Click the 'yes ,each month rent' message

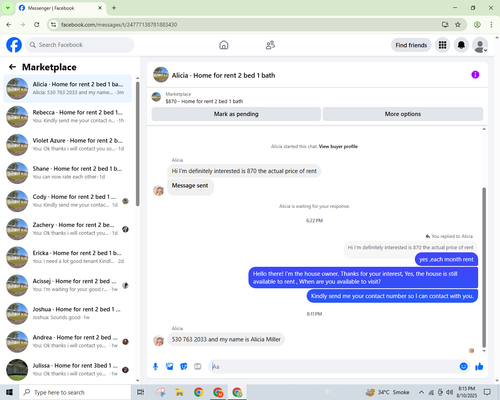pos(446,259)
